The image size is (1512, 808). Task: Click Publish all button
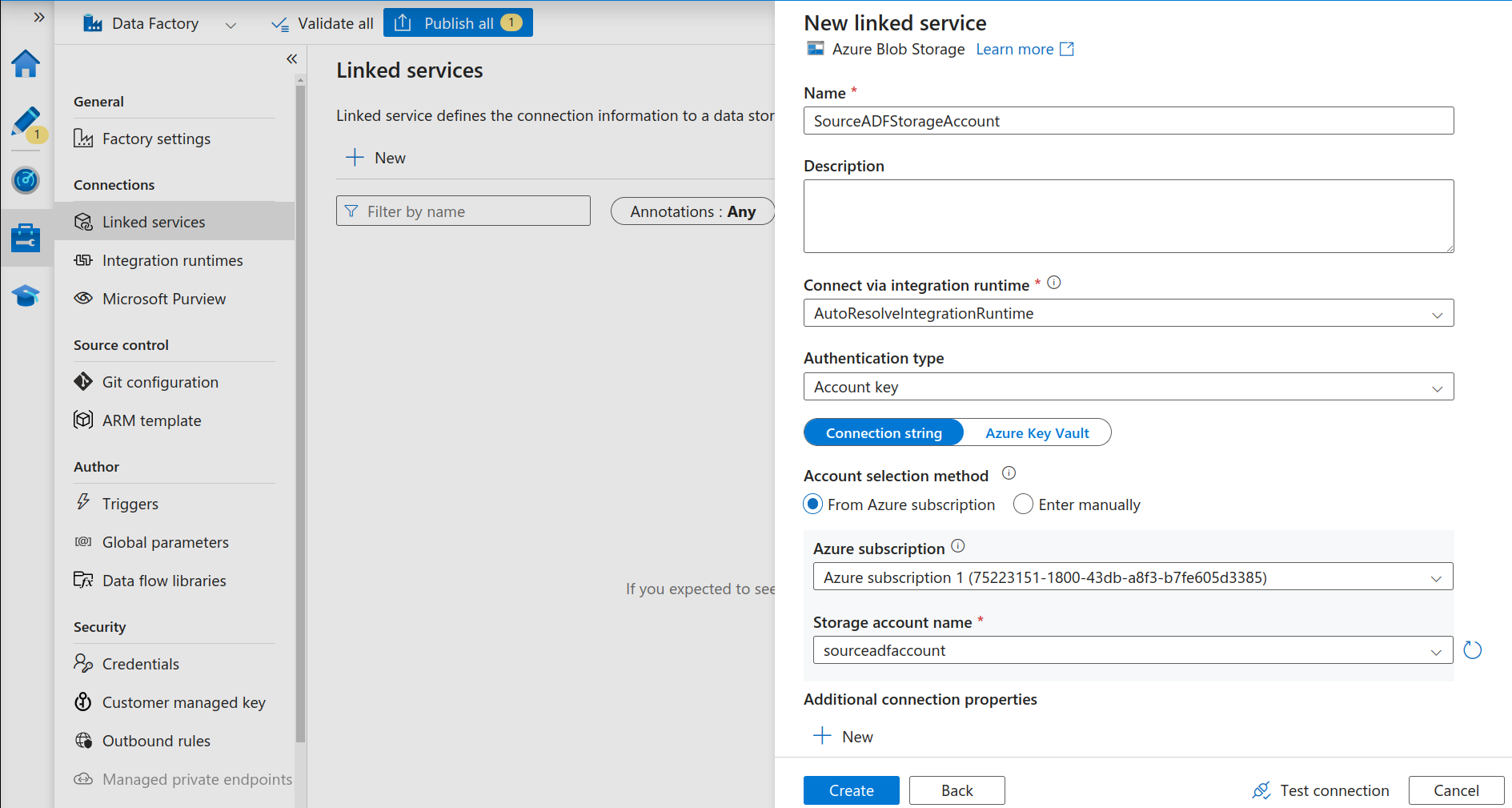(458, 22)
